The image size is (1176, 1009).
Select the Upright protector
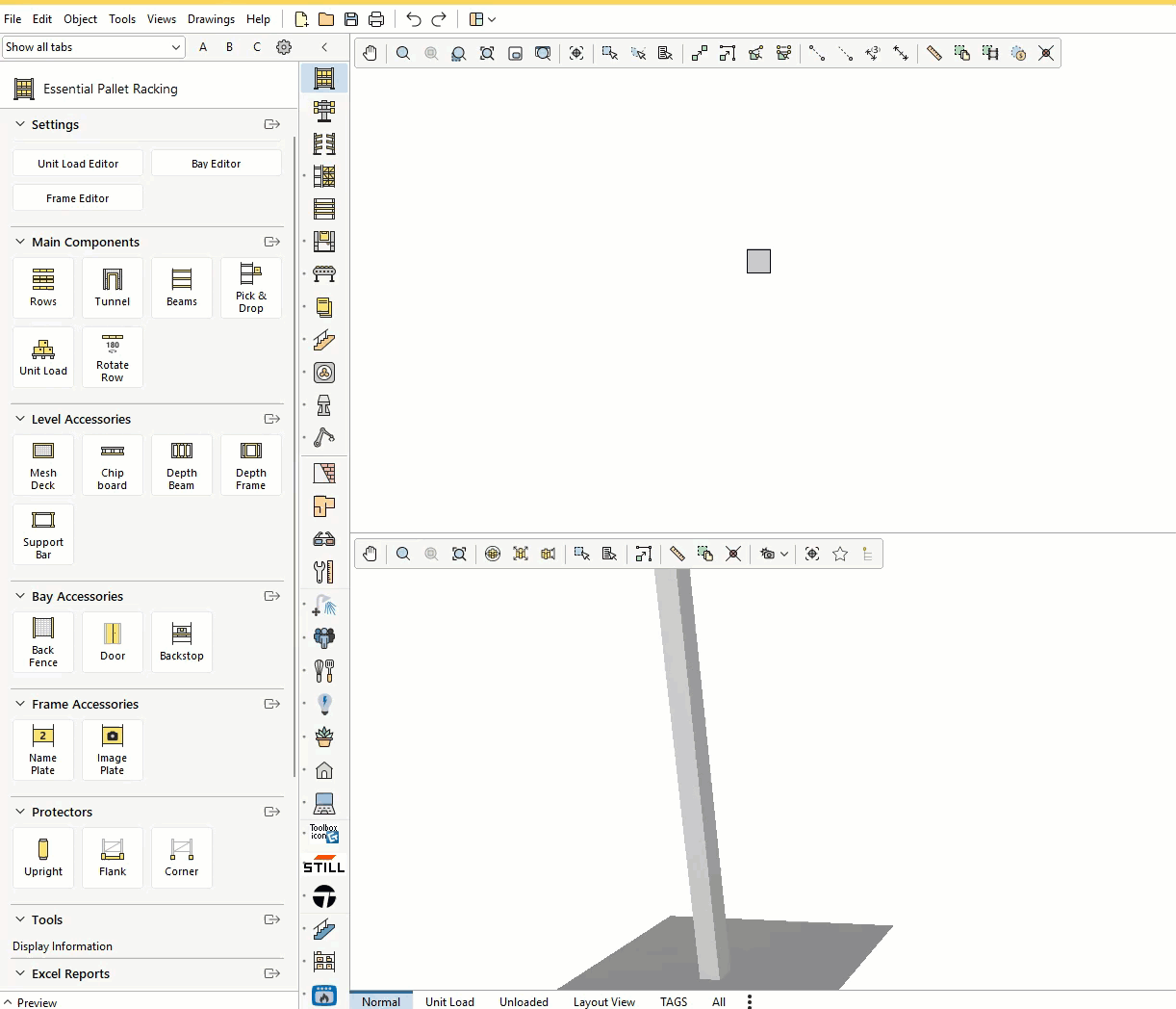point(43,858)
